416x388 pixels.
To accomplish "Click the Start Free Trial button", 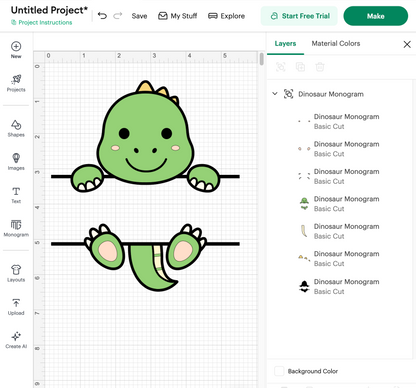I will pyautogui.click(x=299, y=16).
